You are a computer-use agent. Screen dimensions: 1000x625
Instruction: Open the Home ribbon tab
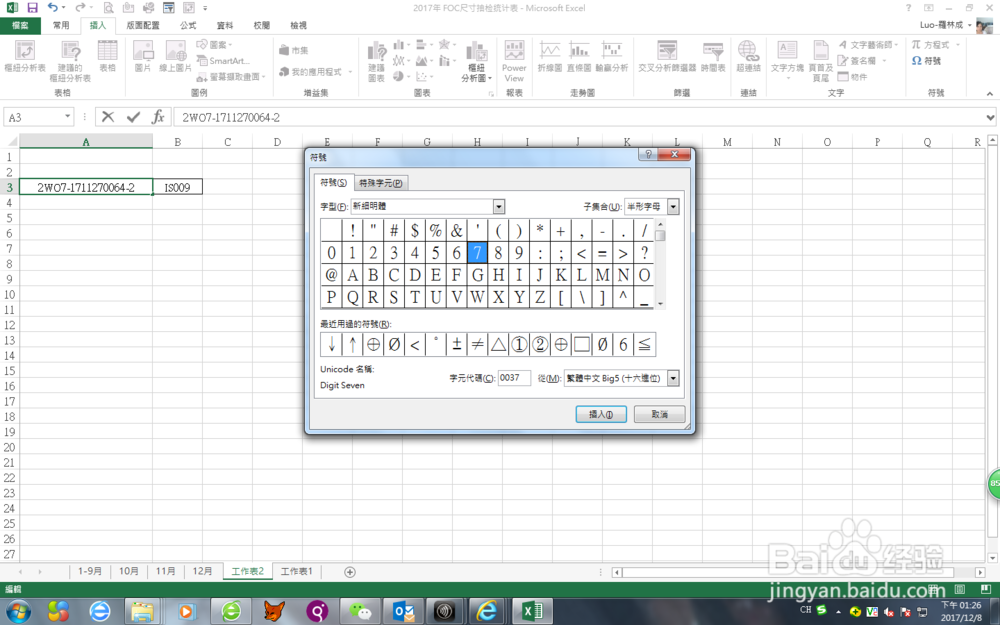61,25
